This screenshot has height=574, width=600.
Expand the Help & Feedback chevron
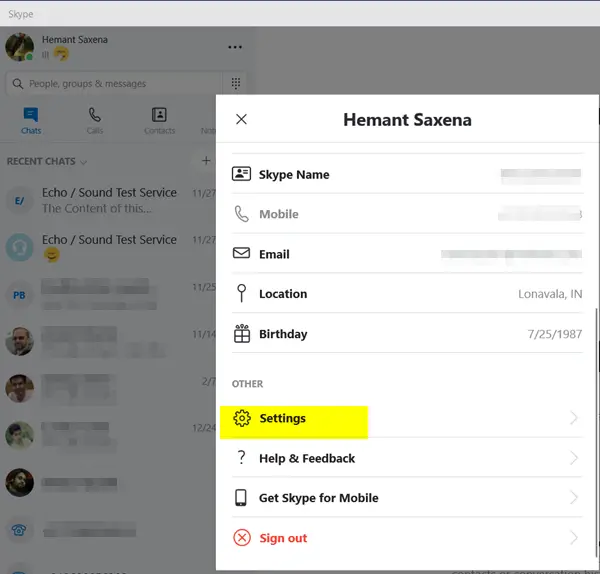pos(574,458)
